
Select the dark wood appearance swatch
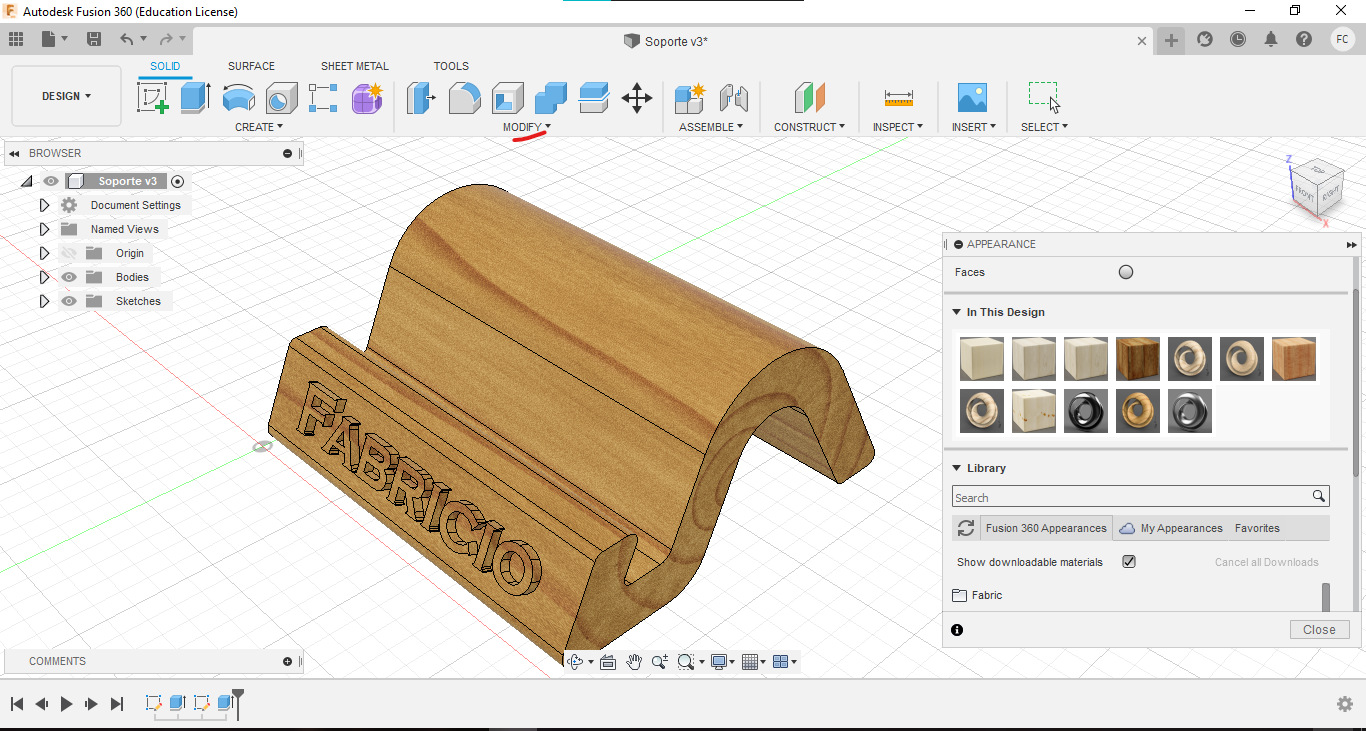click(x=1138, y=359)
